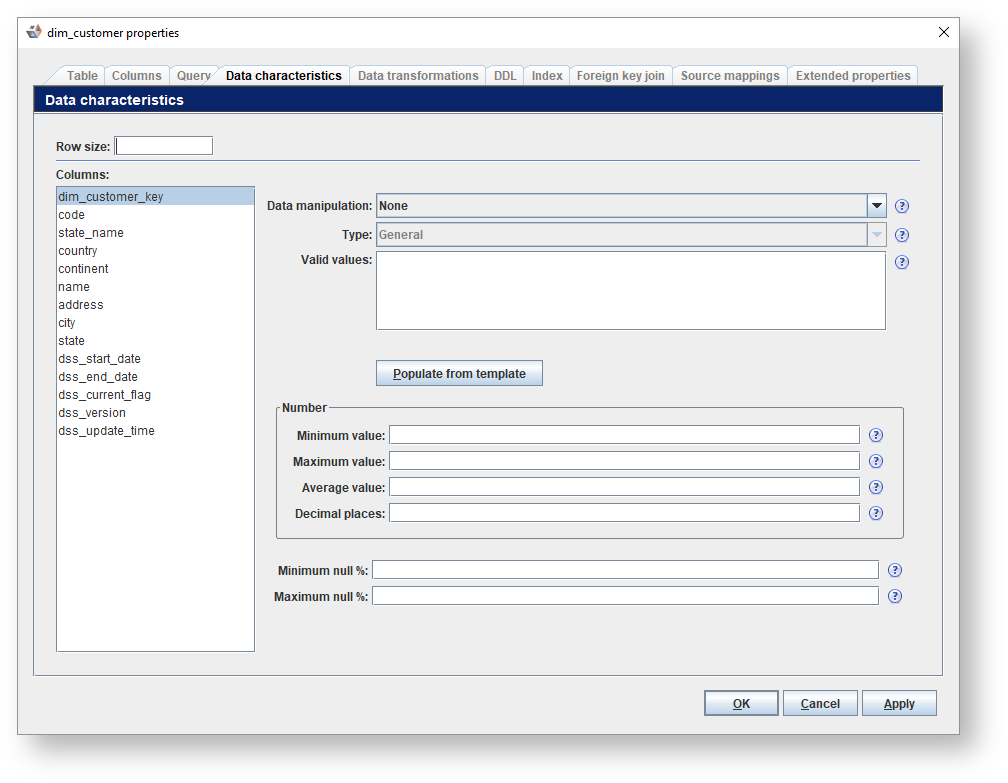The height and width of the screenshot is (783, 1008).
Task: Show help for Average value
Action: click(x=875, y=487)
